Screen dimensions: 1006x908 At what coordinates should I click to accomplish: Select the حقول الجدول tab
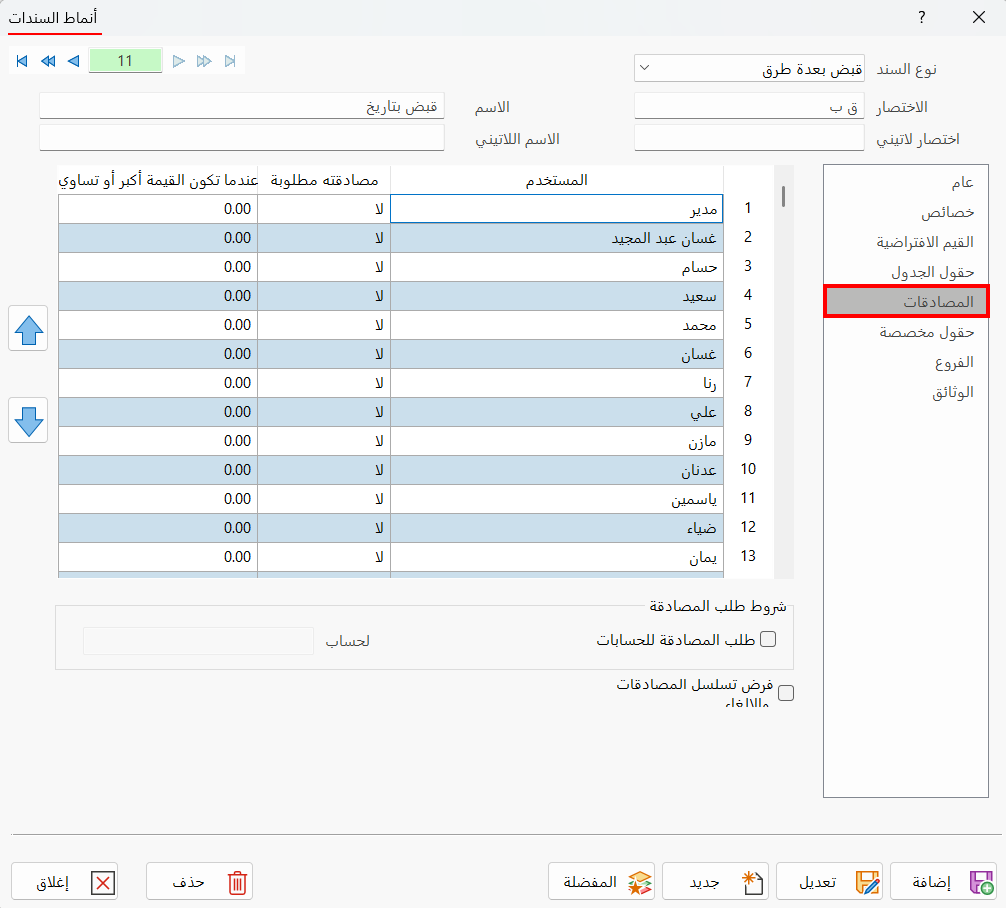(x=906, y=273)
